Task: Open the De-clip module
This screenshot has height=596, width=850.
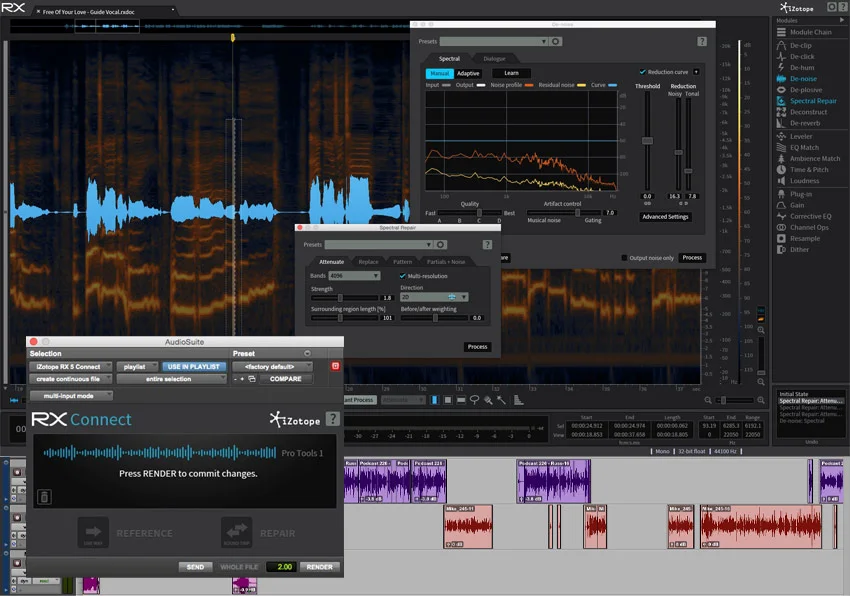Action: click(801, 46)
